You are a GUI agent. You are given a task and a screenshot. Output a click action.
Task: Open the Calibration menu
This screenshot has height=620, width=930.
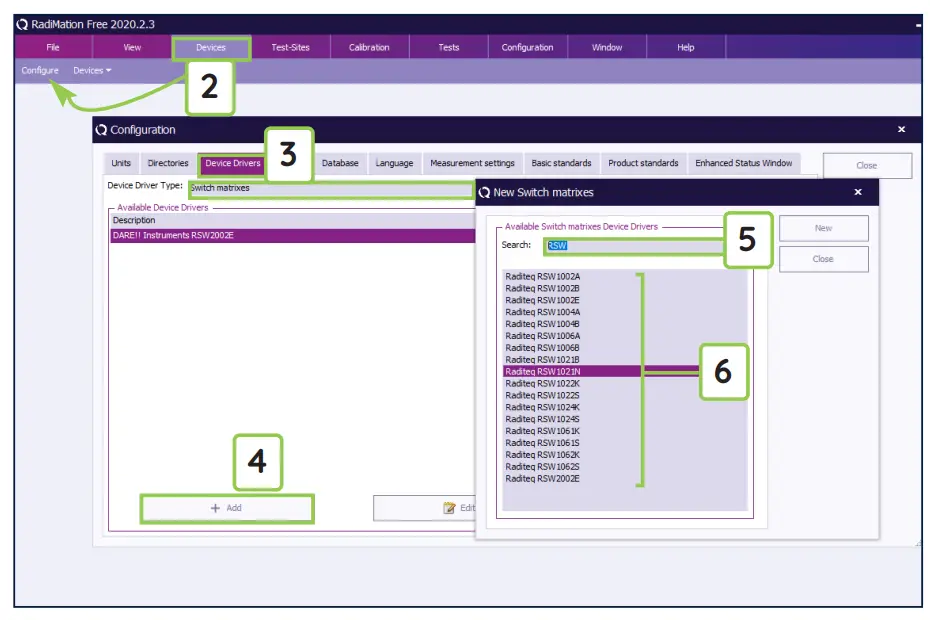pyautogui.click(x=369, y=47)
